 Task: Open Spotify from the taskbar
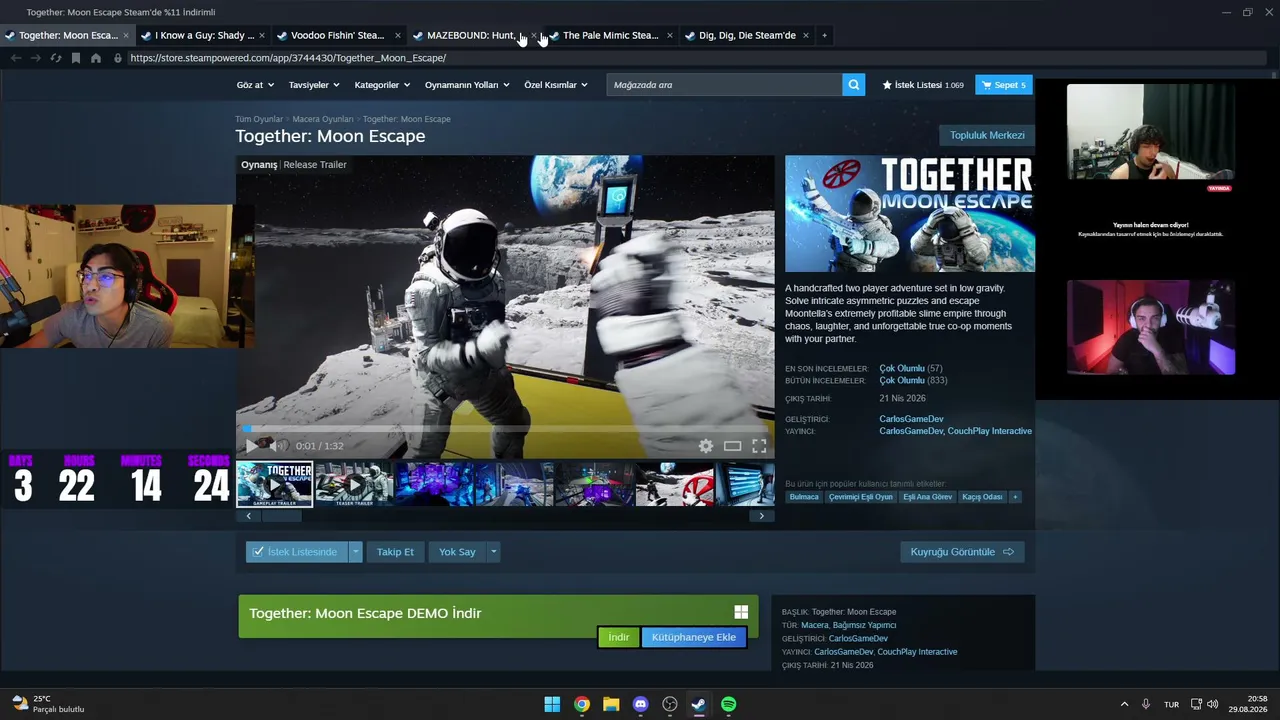[x=729, y=704]
